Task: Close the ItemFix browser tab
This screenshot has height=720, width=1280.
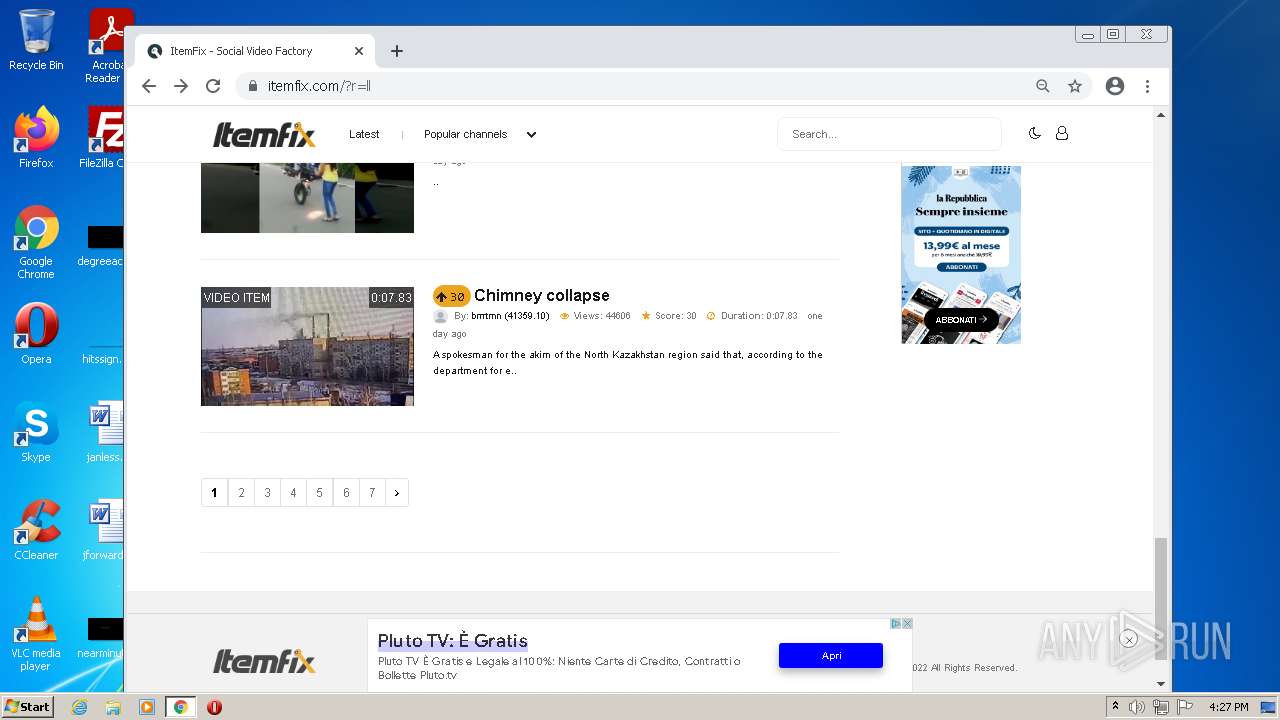Action: point(359,51)
